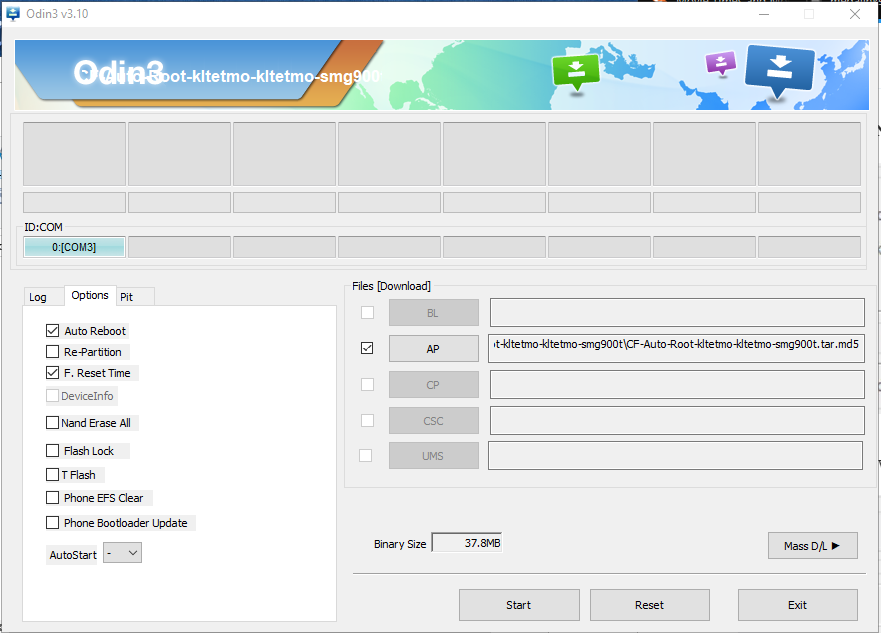Screen dimensions: 881x633
Task: Close the Odin3 window
Action: (x=855, y=14)
